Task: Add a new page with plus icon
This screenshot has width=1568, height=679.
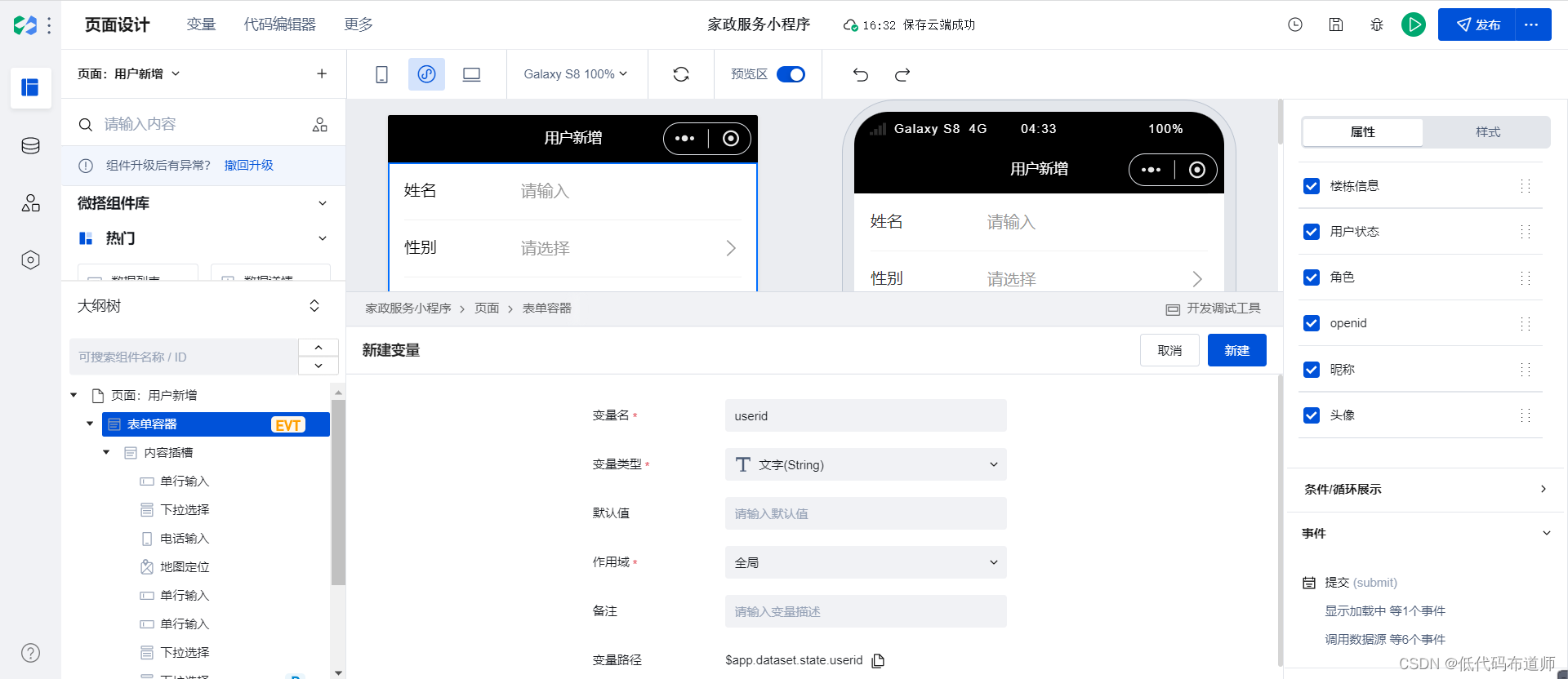Action: pyautogui.click(x=322, y=73)
